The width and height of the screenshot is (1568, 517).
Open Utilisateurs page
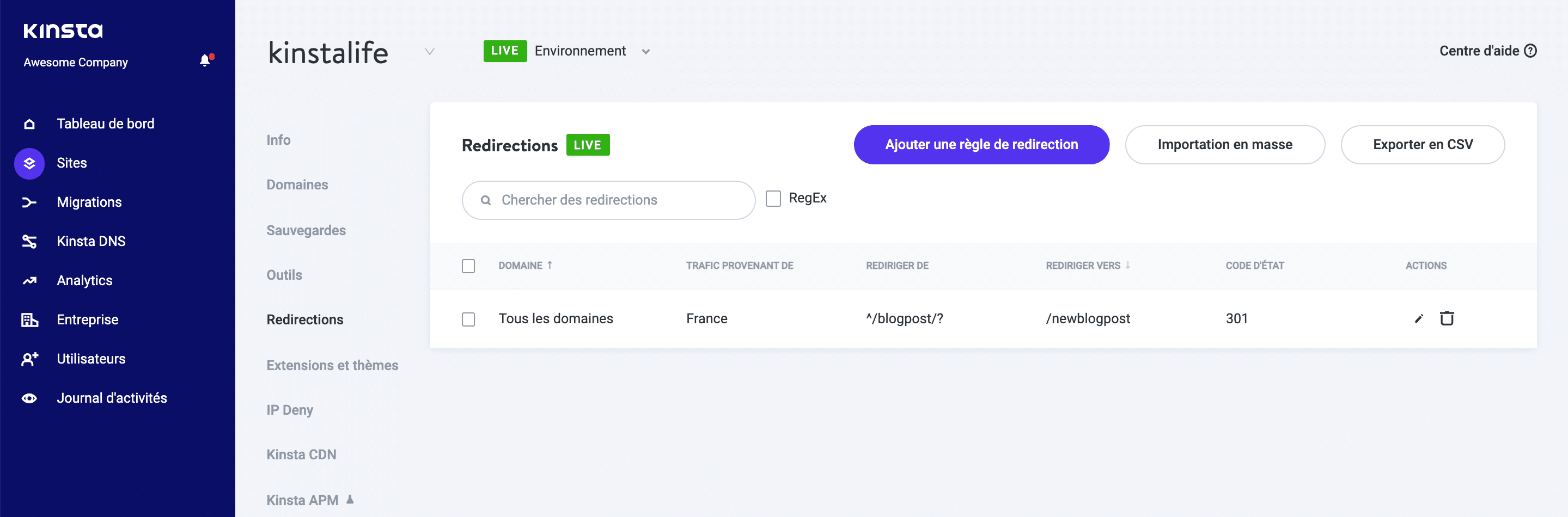(x=91, y=359)
